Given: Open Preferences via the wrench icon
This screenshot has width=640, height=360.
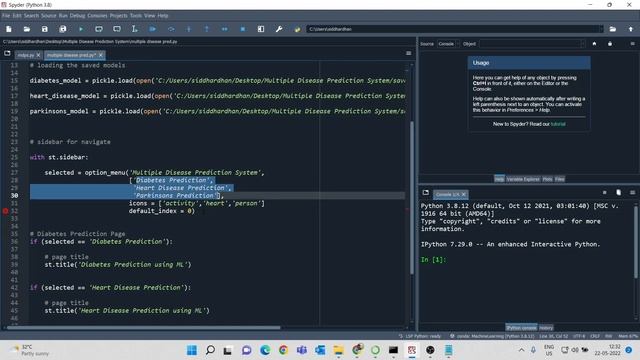Looking at the screenshot, I should pos(279,29).
